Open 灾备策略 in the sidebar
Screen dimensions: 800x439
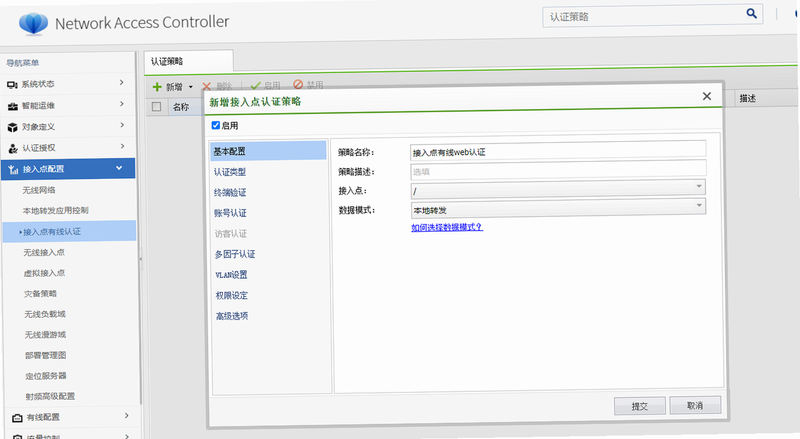pyautogui.click(x=40, y=294)
